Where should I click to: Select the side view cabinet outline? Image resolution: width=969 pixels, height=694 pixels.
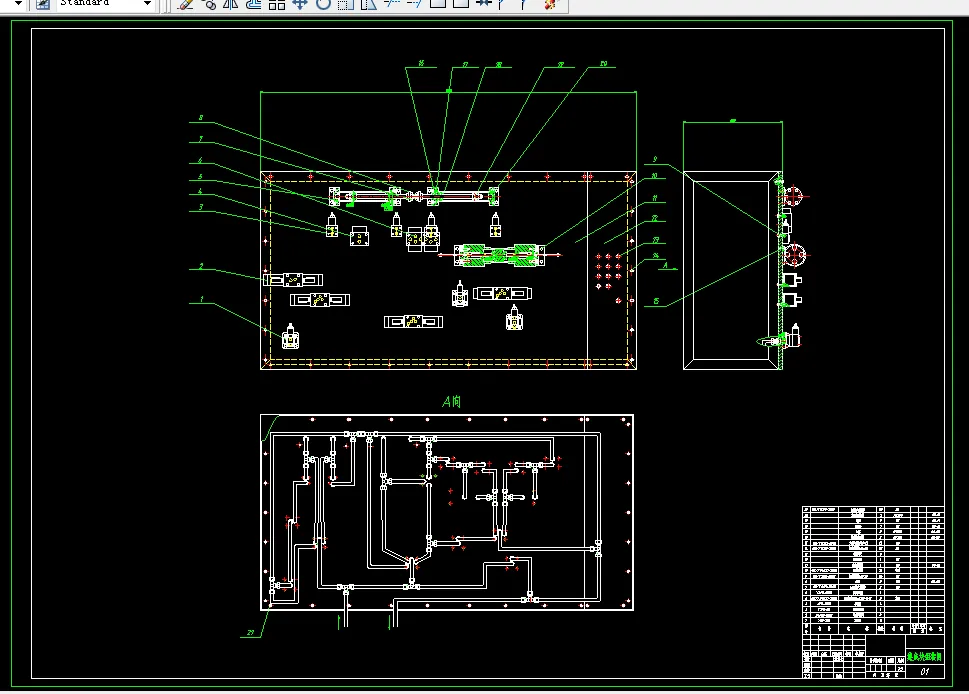[732, 271]
